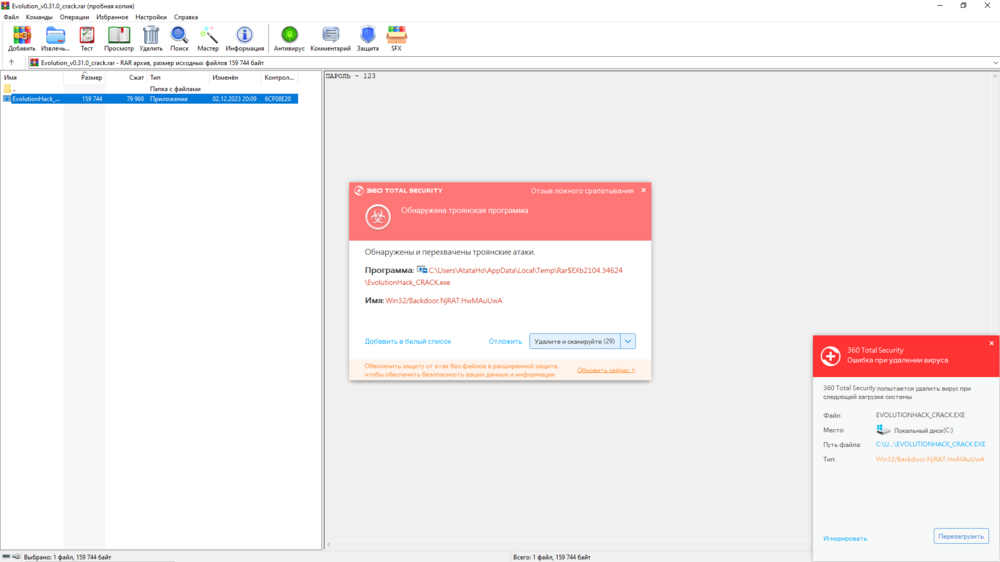Sort by the Контрол... checksum column header
Screen dimensions: 1000x562
coord(279,77)
